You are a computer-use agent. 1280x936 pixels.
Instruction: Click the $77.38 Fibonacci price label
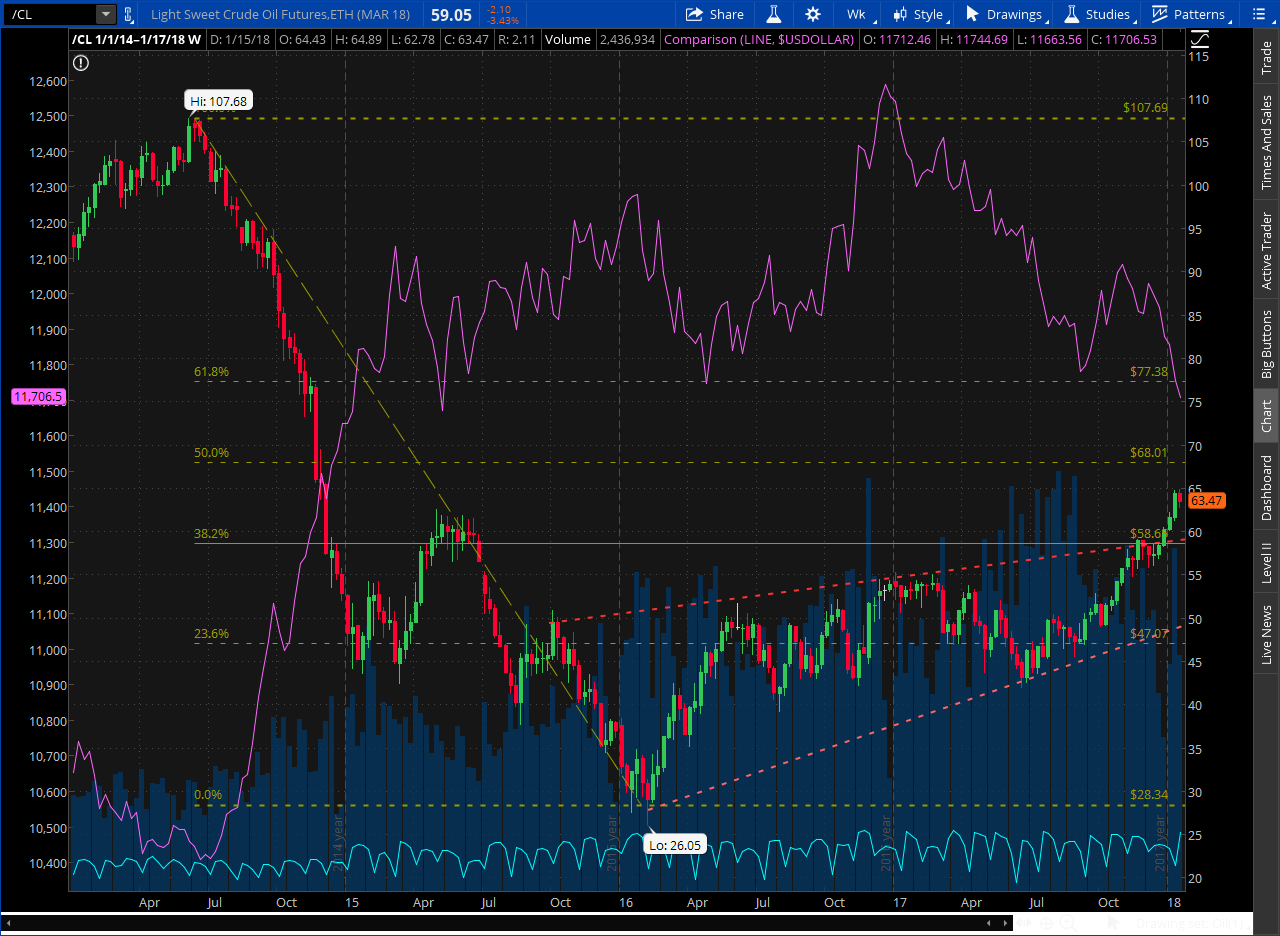pyautogui.click(x=1149, y=371)
